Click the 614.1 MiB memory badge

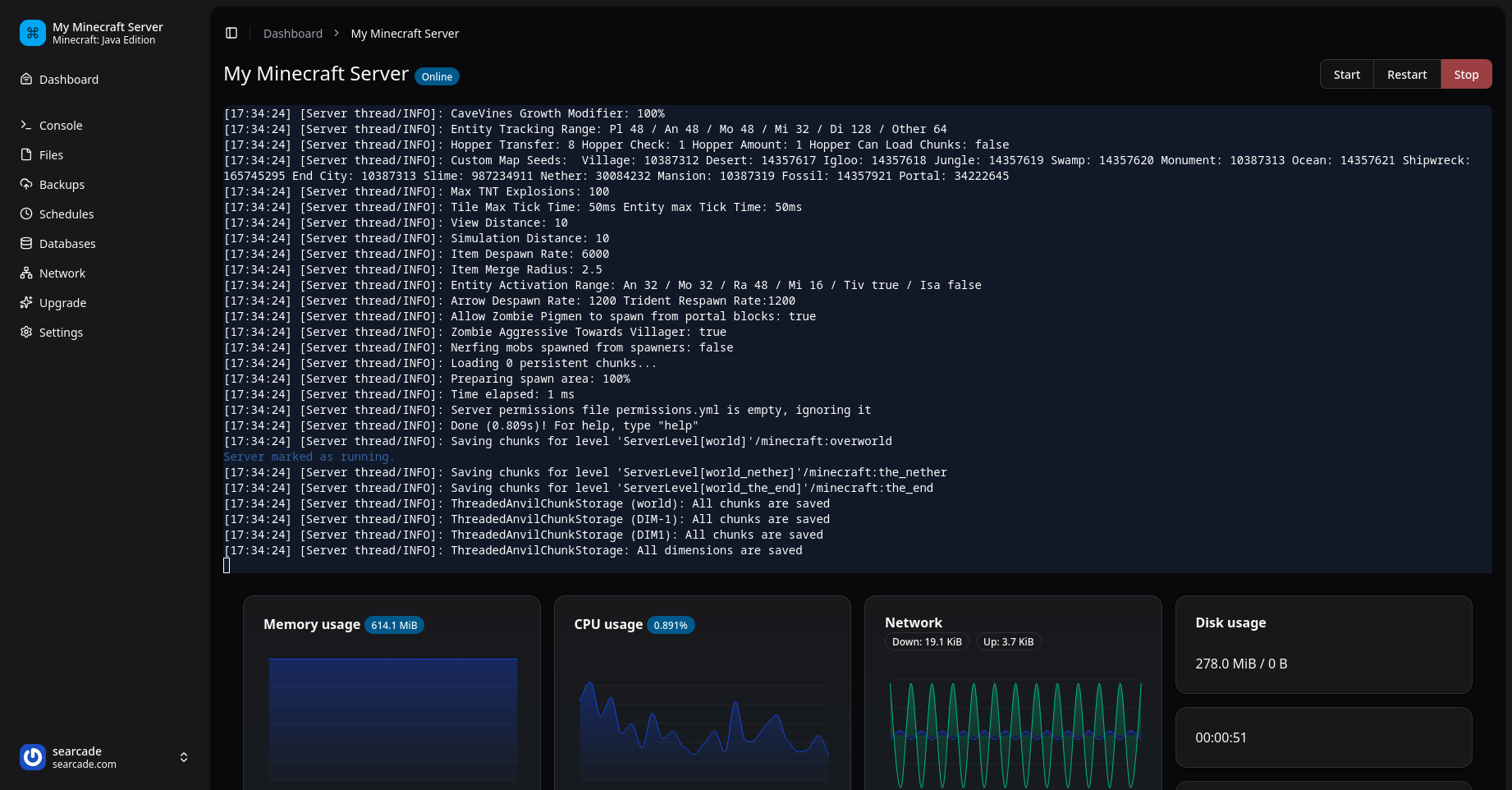click(x=394, y=625)
